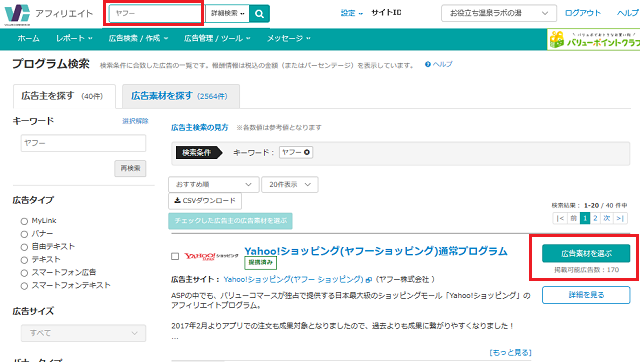Click 次 next page button
Viewport: 640px width, 362px height.
pyautogui.click(x=607, y=218)
